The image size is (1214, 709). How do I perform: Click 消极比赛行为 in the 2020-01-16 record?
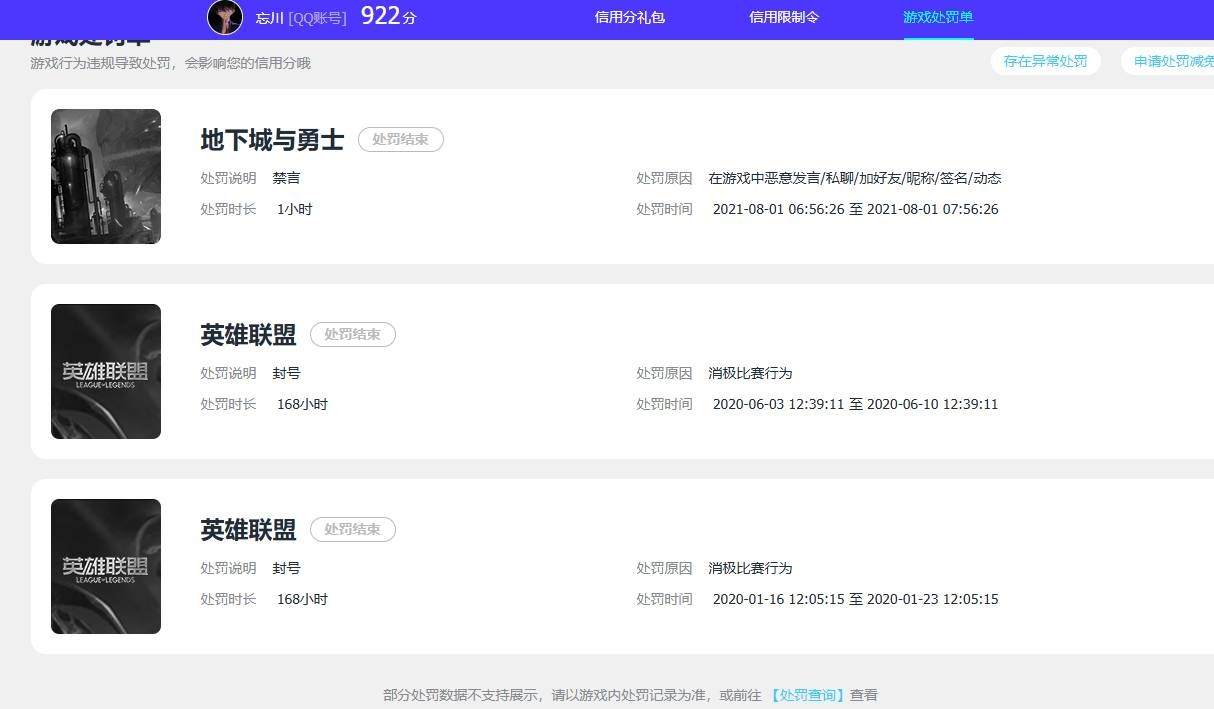[750, 568]
